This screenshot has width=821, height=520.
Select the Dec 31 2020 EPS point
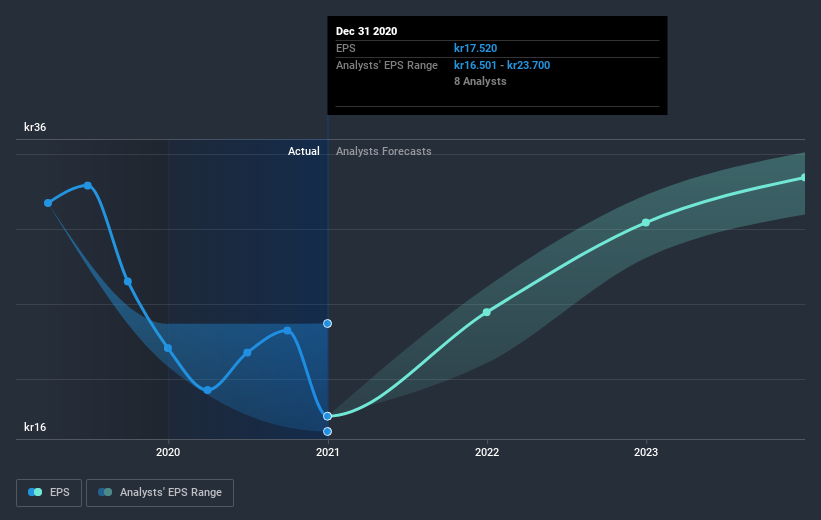[x=327, y=416]
